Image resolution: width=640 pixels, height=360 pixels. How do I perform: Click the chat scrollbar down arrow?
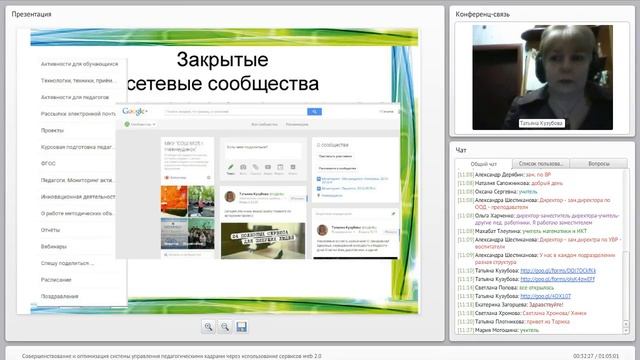point(626,330)
